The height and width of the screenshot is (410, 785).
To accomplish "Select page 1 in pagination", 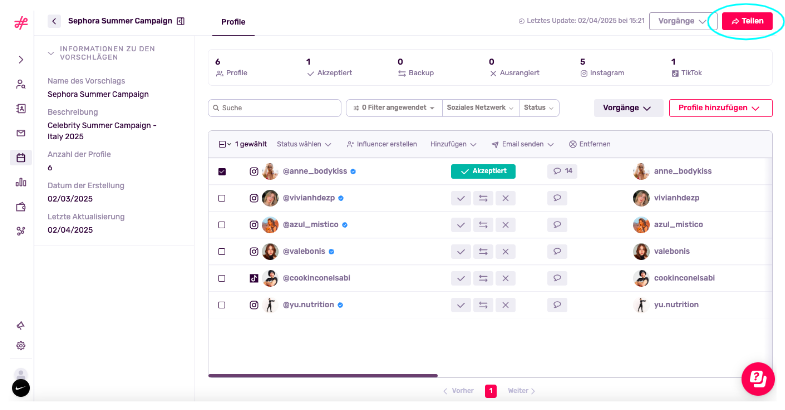I will tap(491, 391).
